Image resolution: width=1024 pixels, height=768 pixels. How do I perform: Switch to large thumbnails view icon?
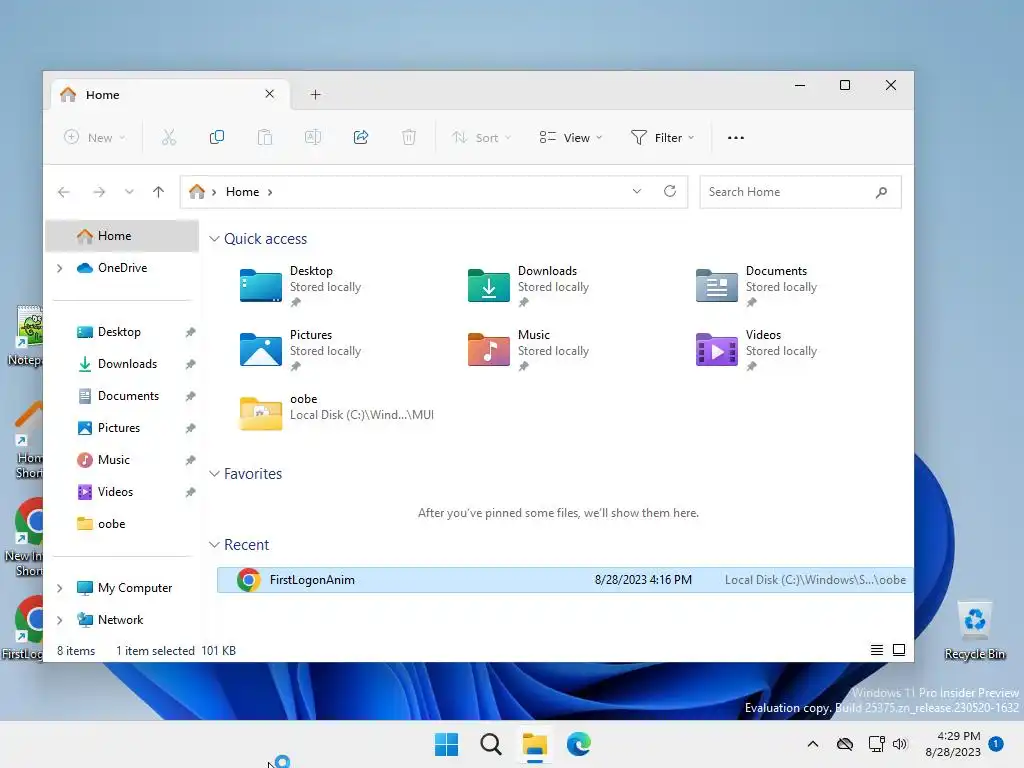(899, 650)
